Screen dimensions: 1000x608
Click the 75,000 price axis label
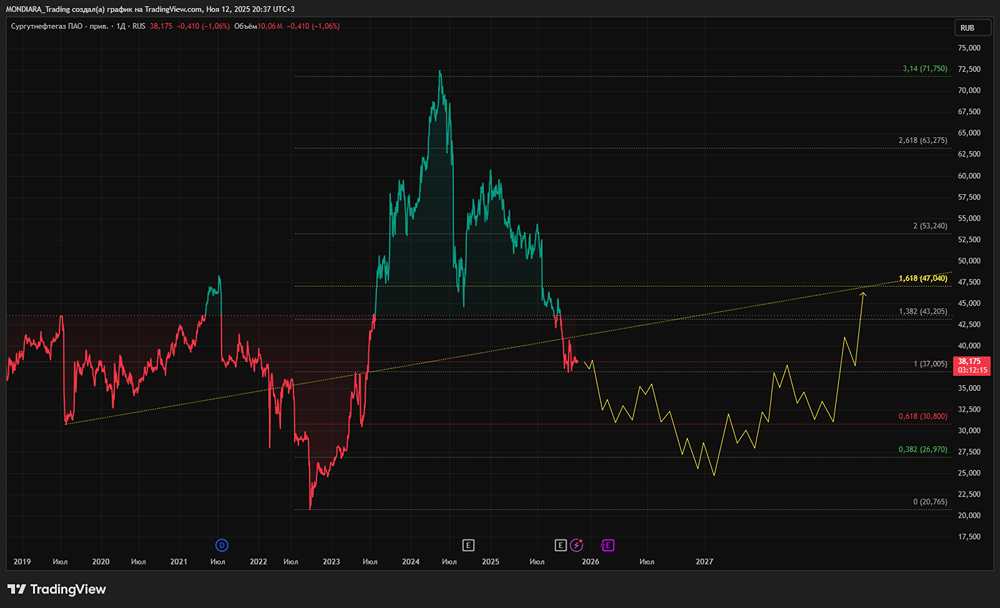click(969, 48)
